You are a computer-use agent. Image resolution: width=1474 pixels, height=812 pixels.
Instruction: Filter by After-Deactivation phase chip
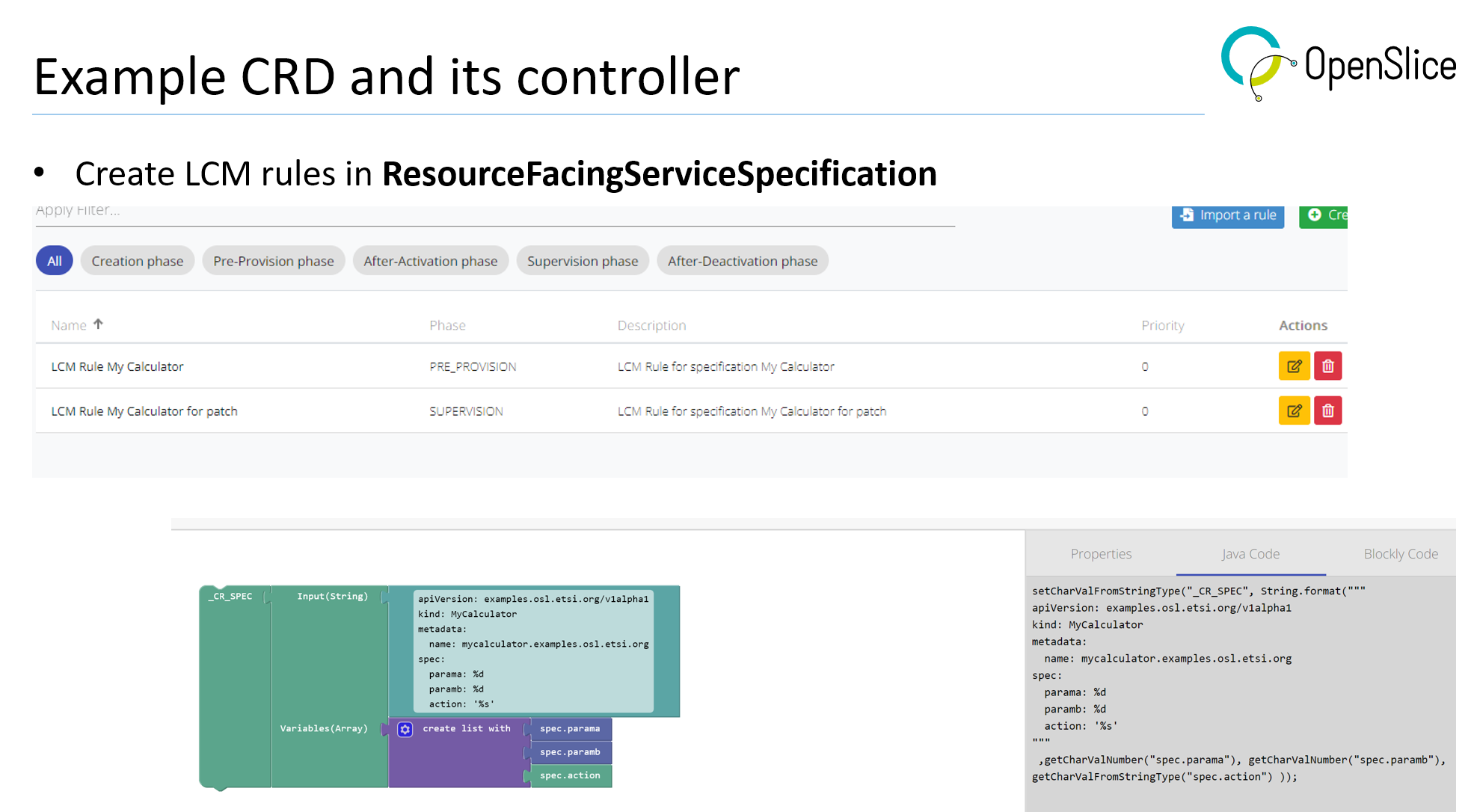click(742, 261)
